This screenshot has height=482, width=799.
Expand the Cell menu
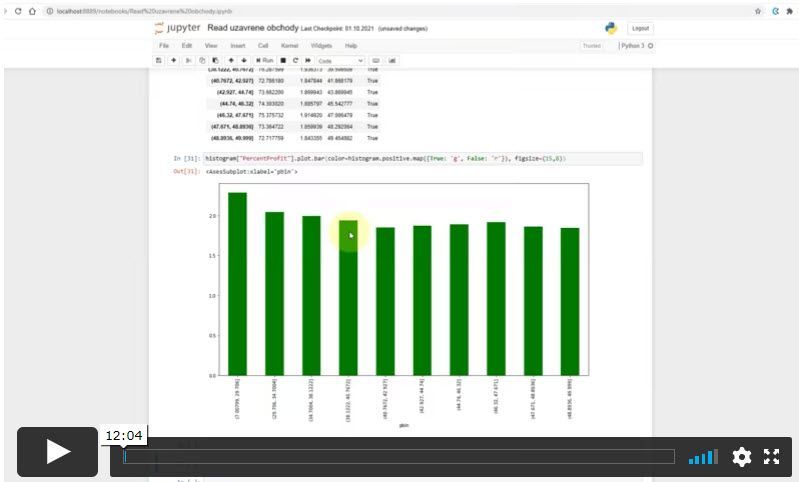263,46
